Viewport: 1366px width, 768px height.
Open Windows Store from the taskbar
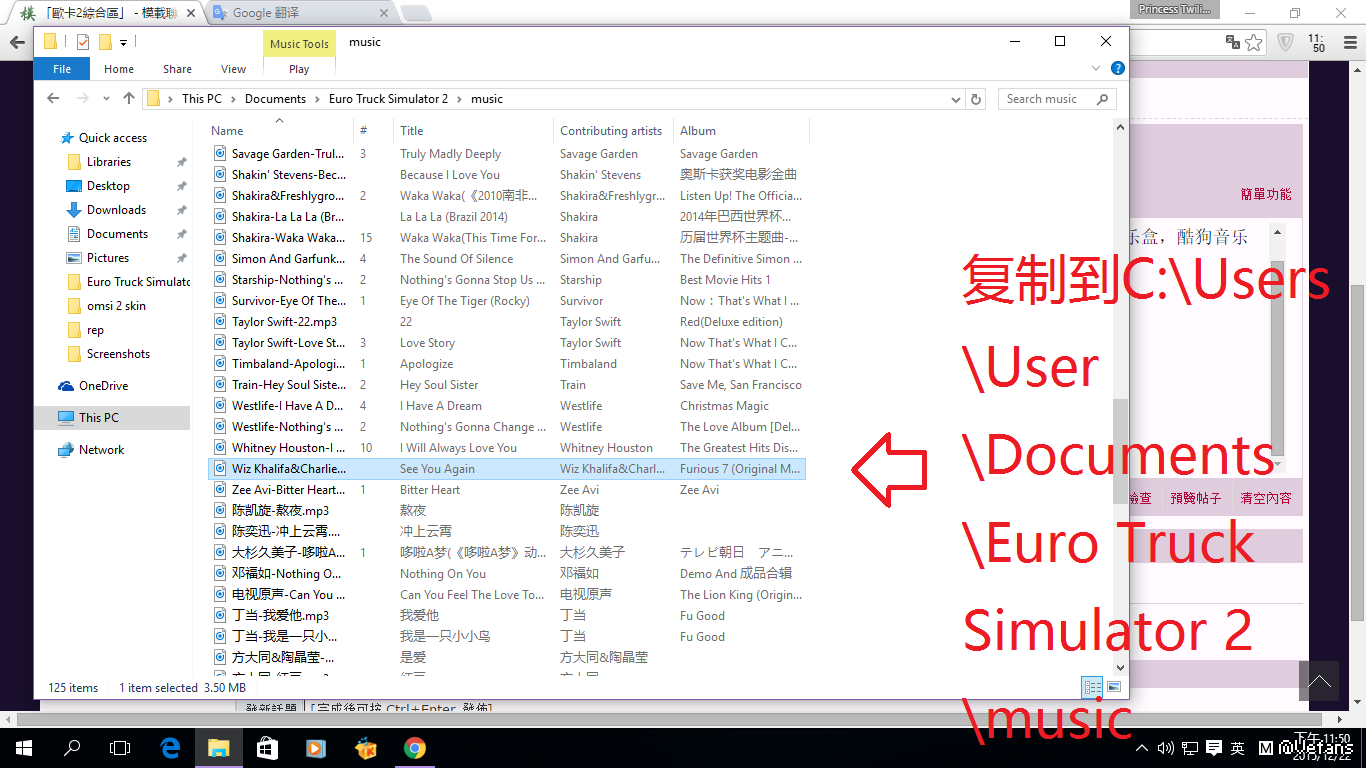[267, 748]
